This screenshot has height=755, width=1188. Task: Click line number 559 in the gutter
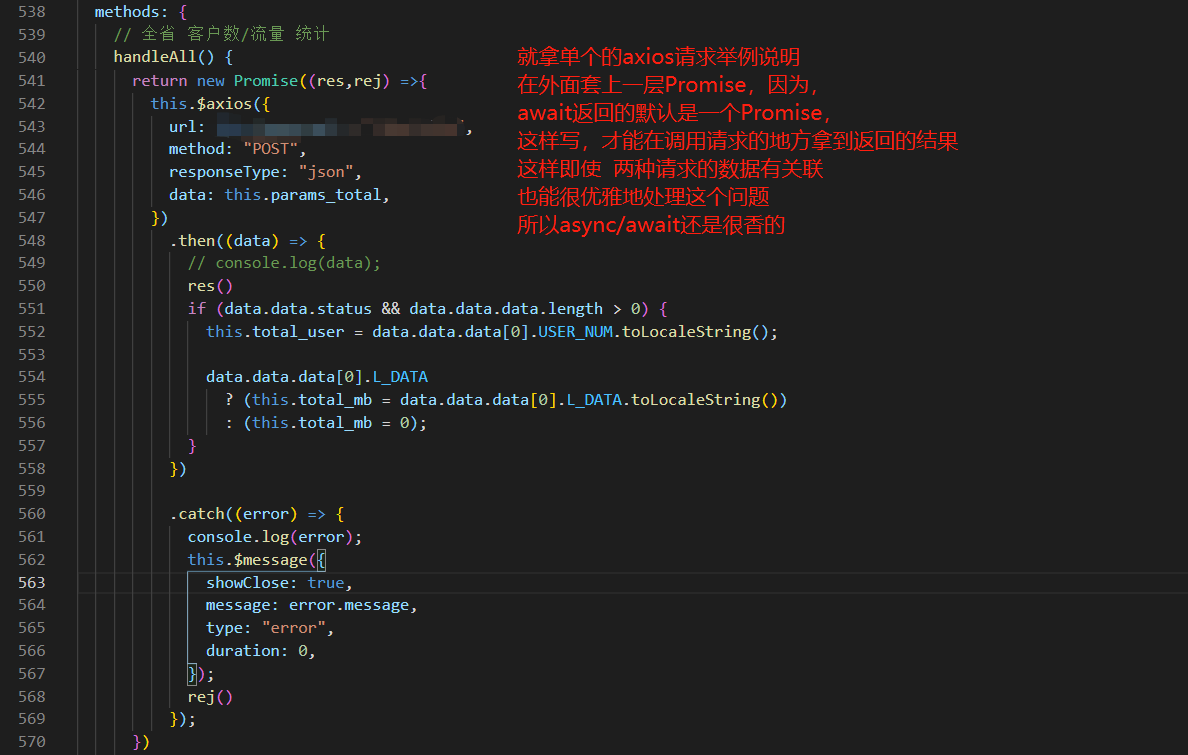[32, 491]
